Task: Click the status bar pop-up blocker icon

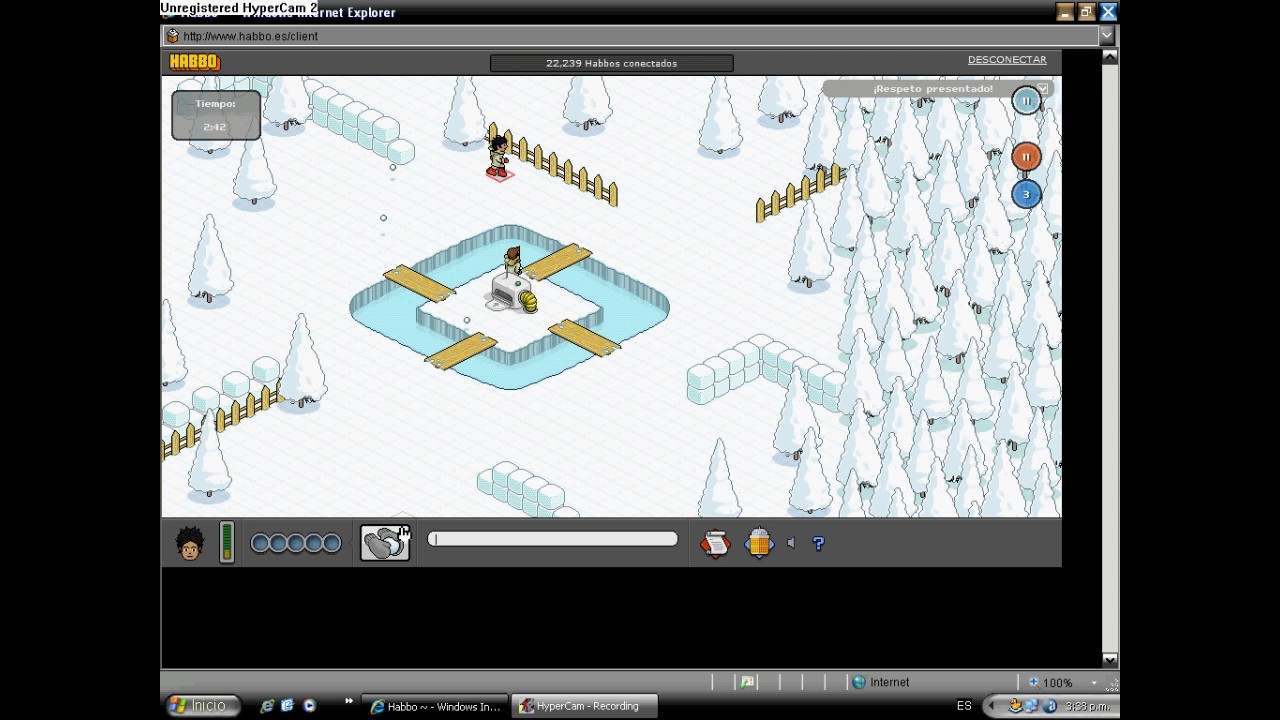Action: click(747, 682)
